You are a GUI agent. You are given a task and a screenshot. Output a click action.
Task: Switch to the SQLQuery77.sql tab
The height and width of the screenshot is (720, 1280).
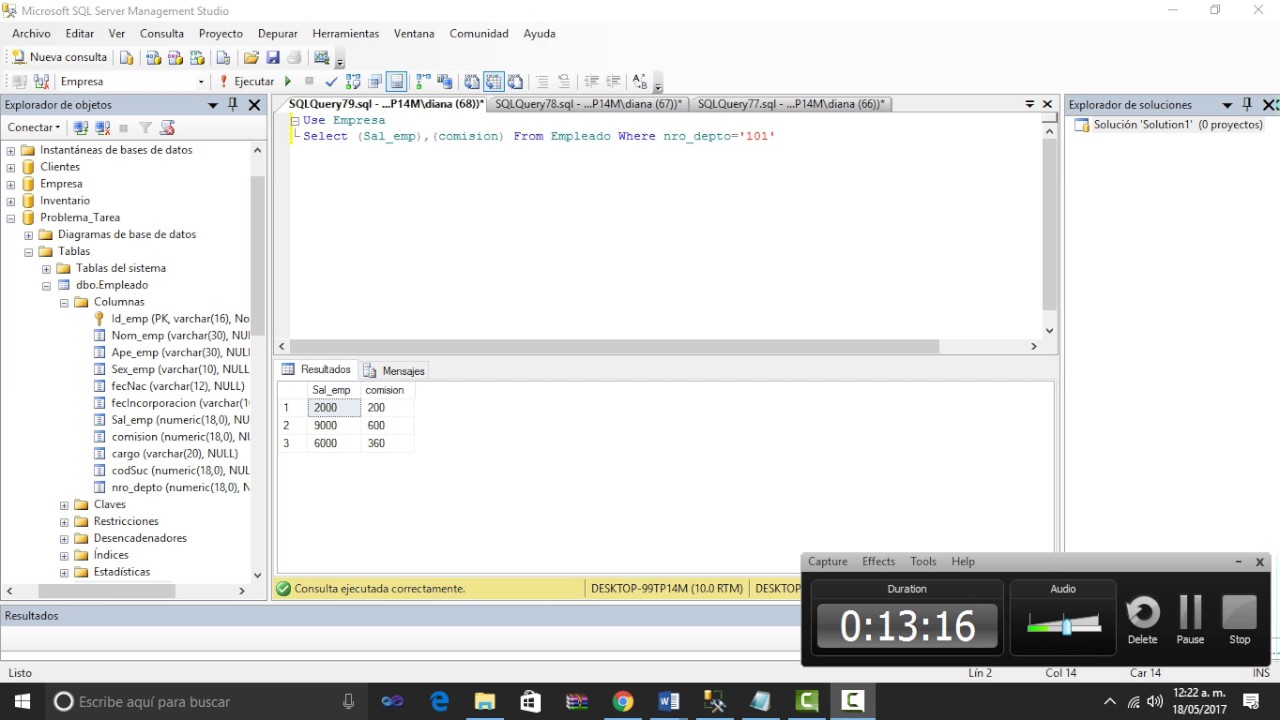790,104
